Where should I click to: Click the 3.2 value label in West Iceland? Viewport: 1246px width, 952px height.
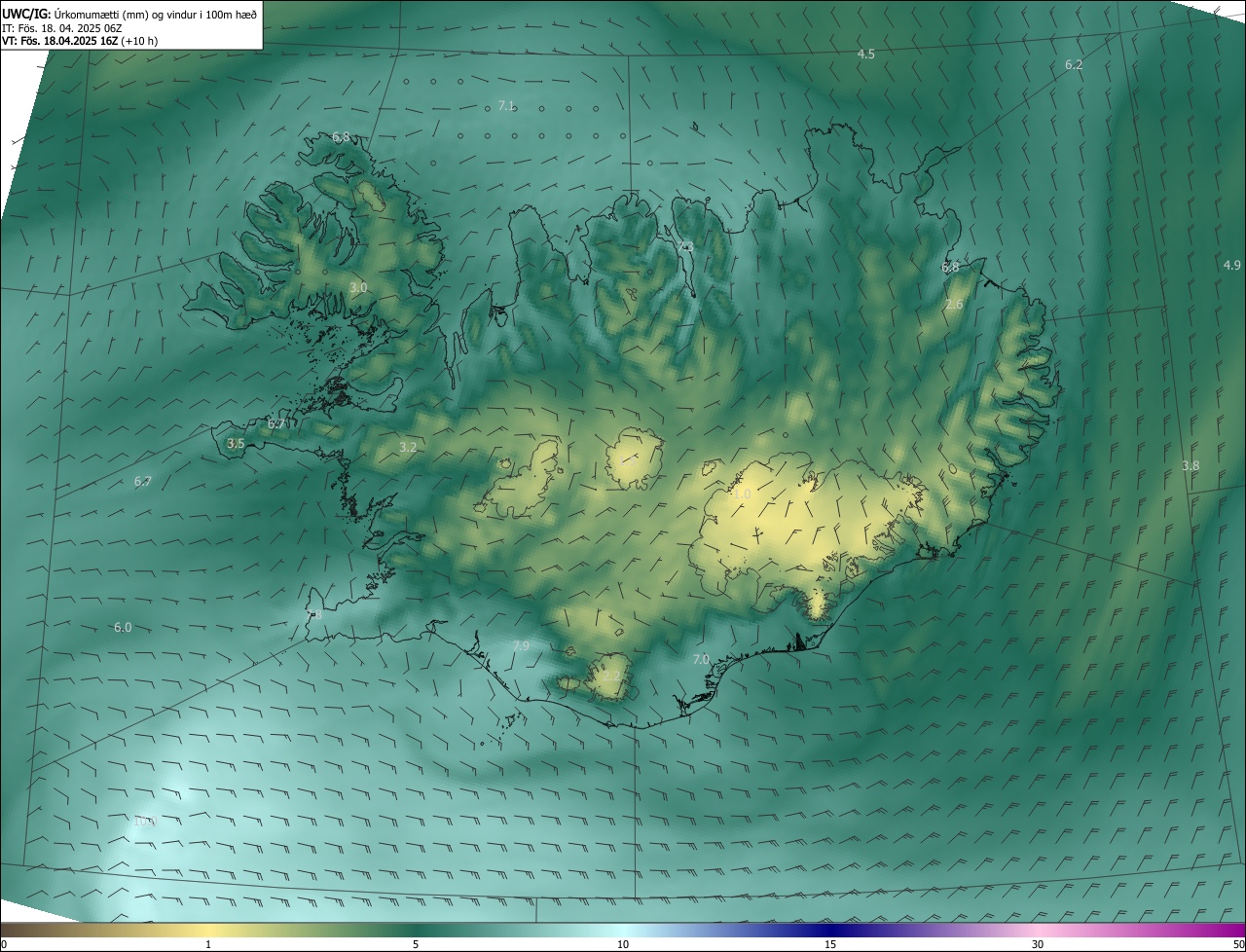click(x=408, y=448)
